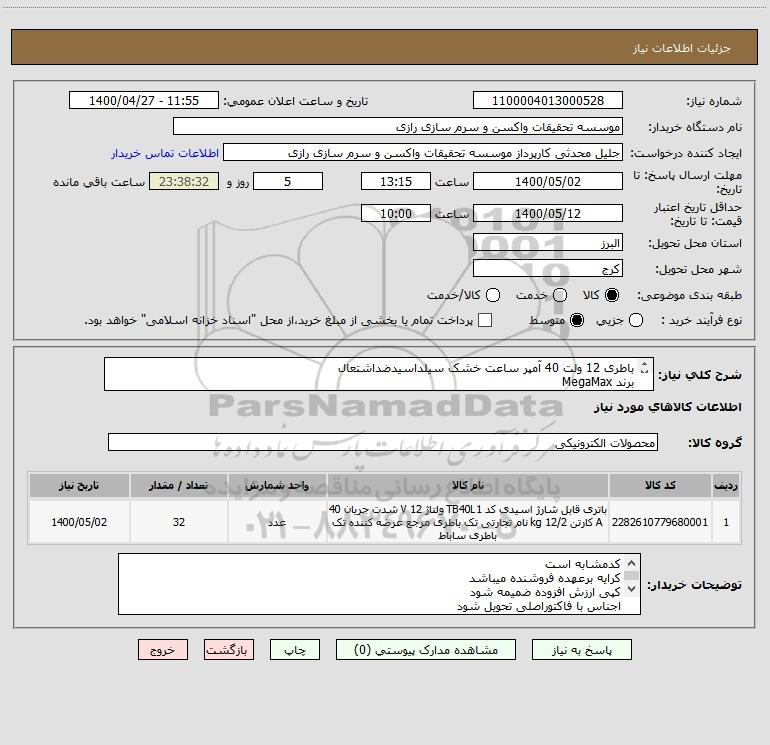Image resolution: width=770 pixels, height=745 pixels.
Task: Click the توضیحات خریدار notes text area
Action: point(379,584)
